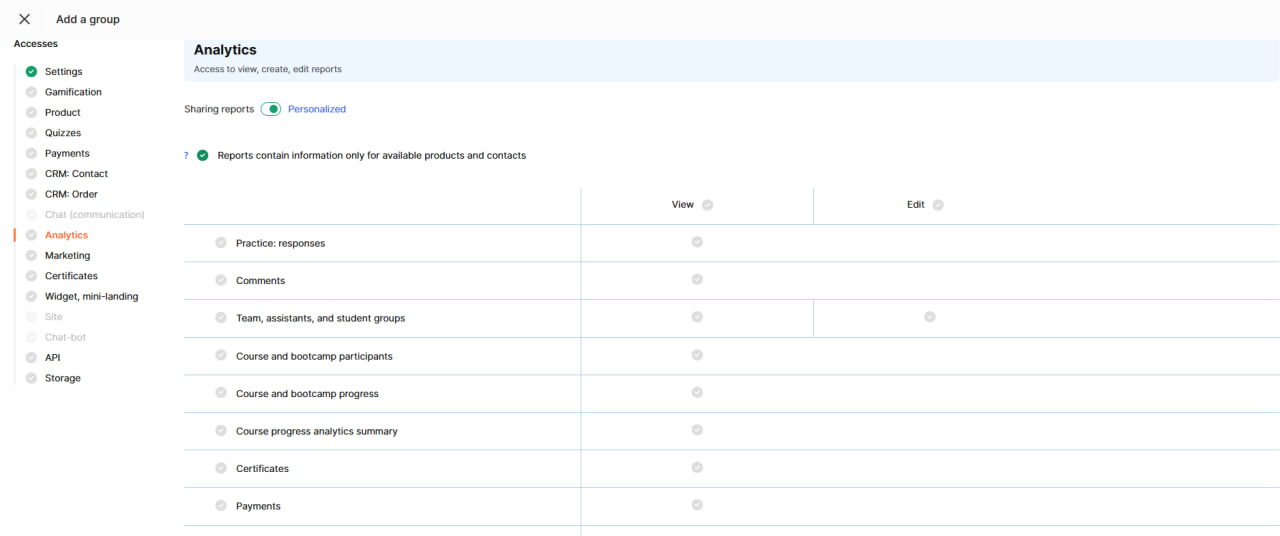Open CRM: Contact access section
The height and width of the screenshot is (536, 1280).
(76, 174)
